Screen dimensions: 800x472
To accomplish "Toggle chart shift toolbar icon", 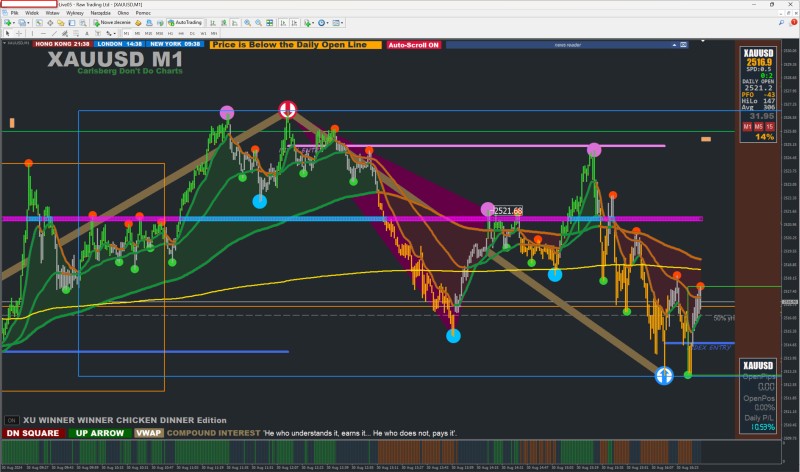I will tap(294, 22).
